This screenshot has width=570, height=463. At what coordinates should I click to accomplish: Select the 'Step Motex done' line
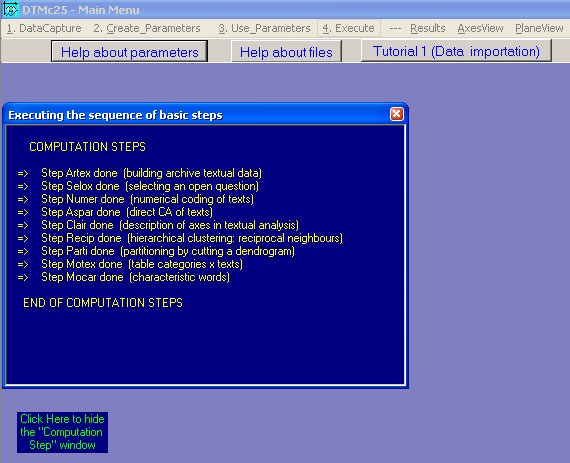pos(130,264)
